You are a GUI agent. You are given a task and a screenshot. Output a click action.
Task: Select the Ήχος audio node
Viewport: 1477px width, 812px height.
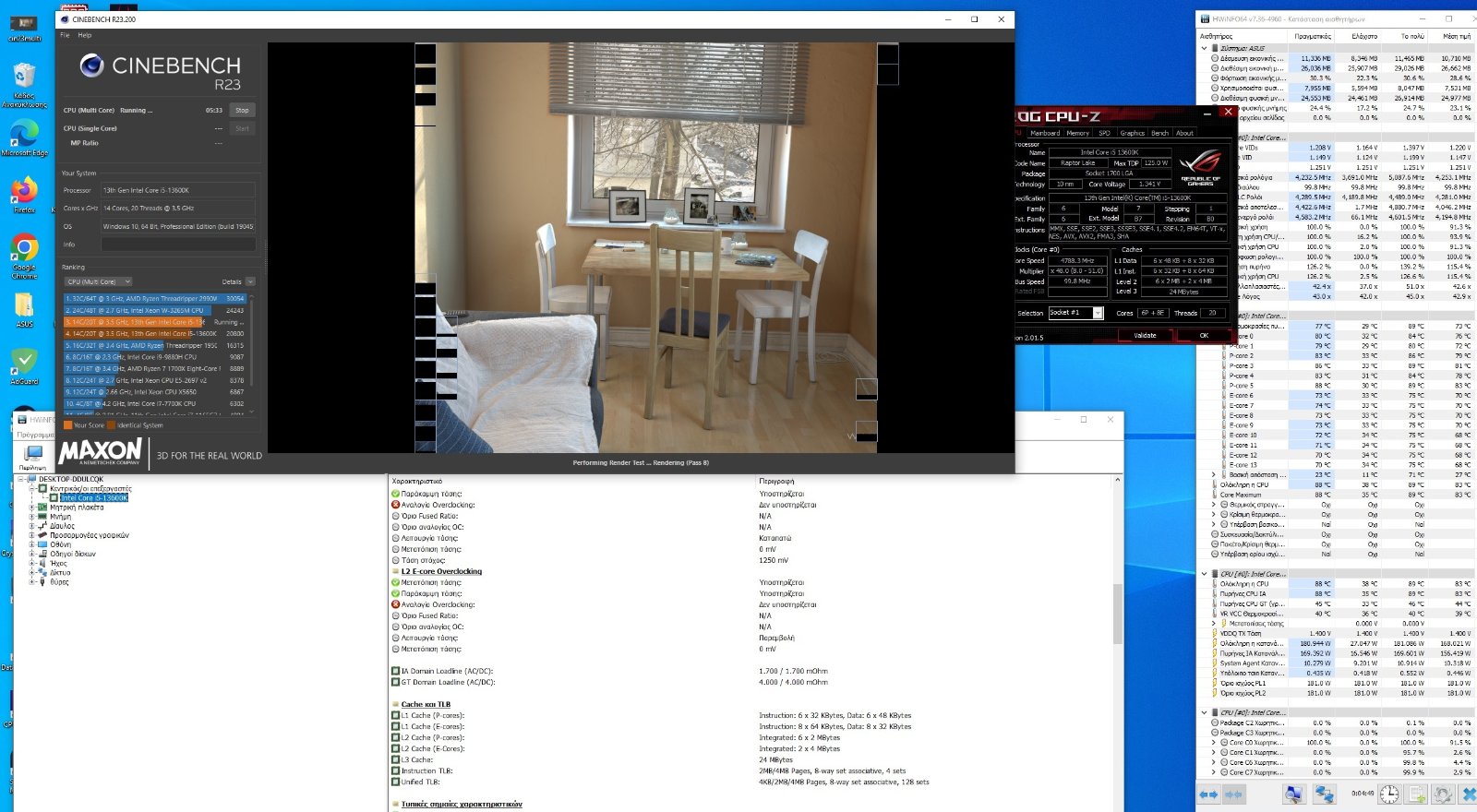pyautogui.click(x=58, y=563)
